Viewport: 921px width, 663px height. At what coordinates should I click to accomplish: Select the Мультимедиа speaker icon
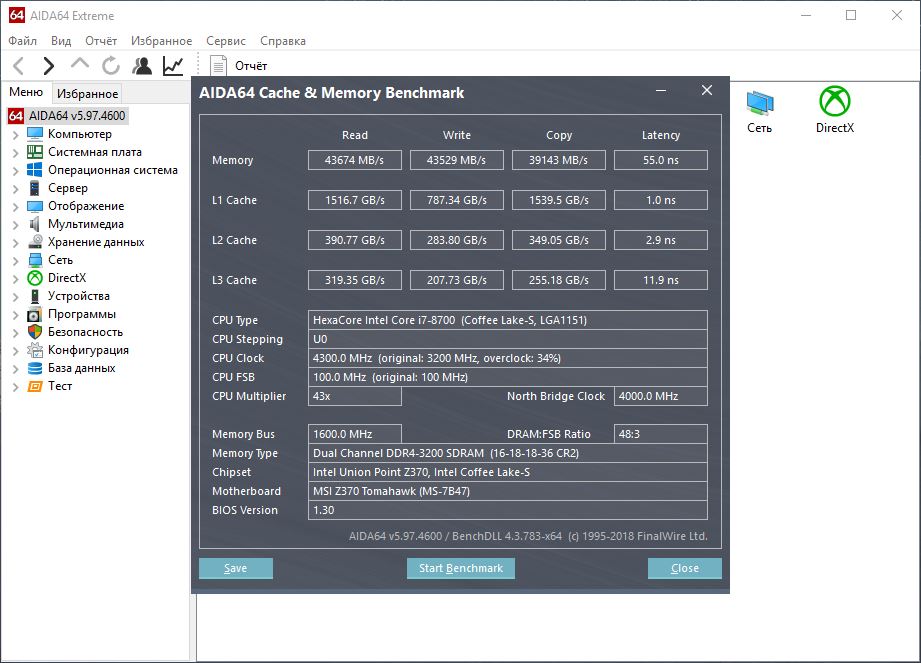[x=35, y=224]
